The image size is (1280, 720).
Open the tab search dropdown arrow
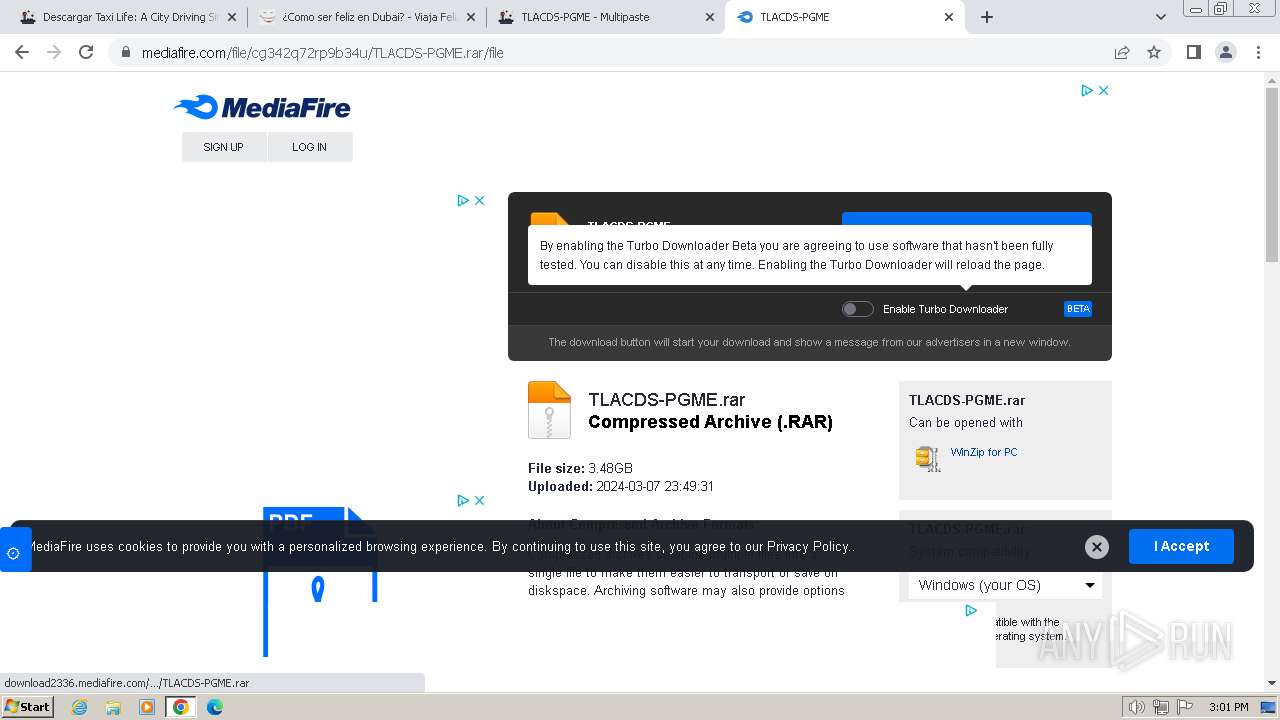coord(1160,17)
